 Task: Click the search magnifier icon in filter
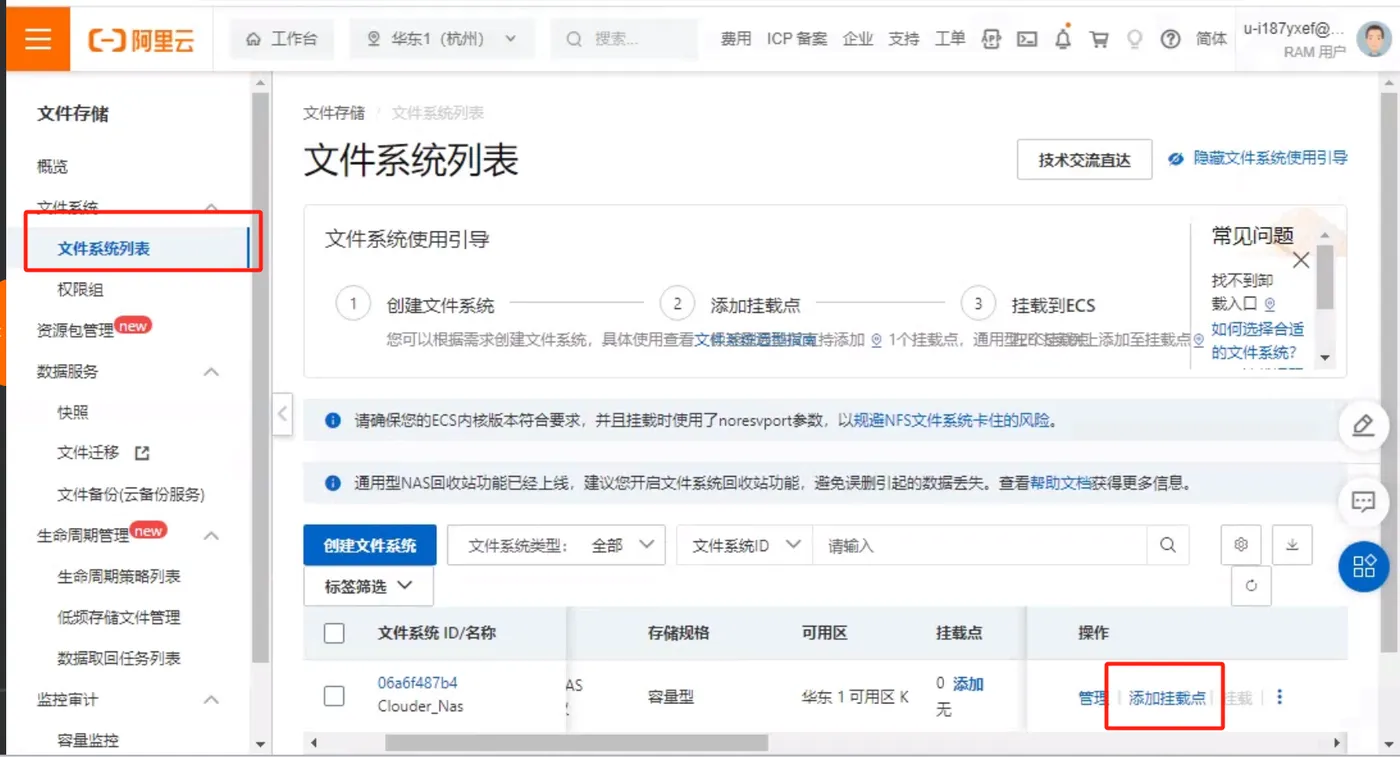coord(1168,546)
